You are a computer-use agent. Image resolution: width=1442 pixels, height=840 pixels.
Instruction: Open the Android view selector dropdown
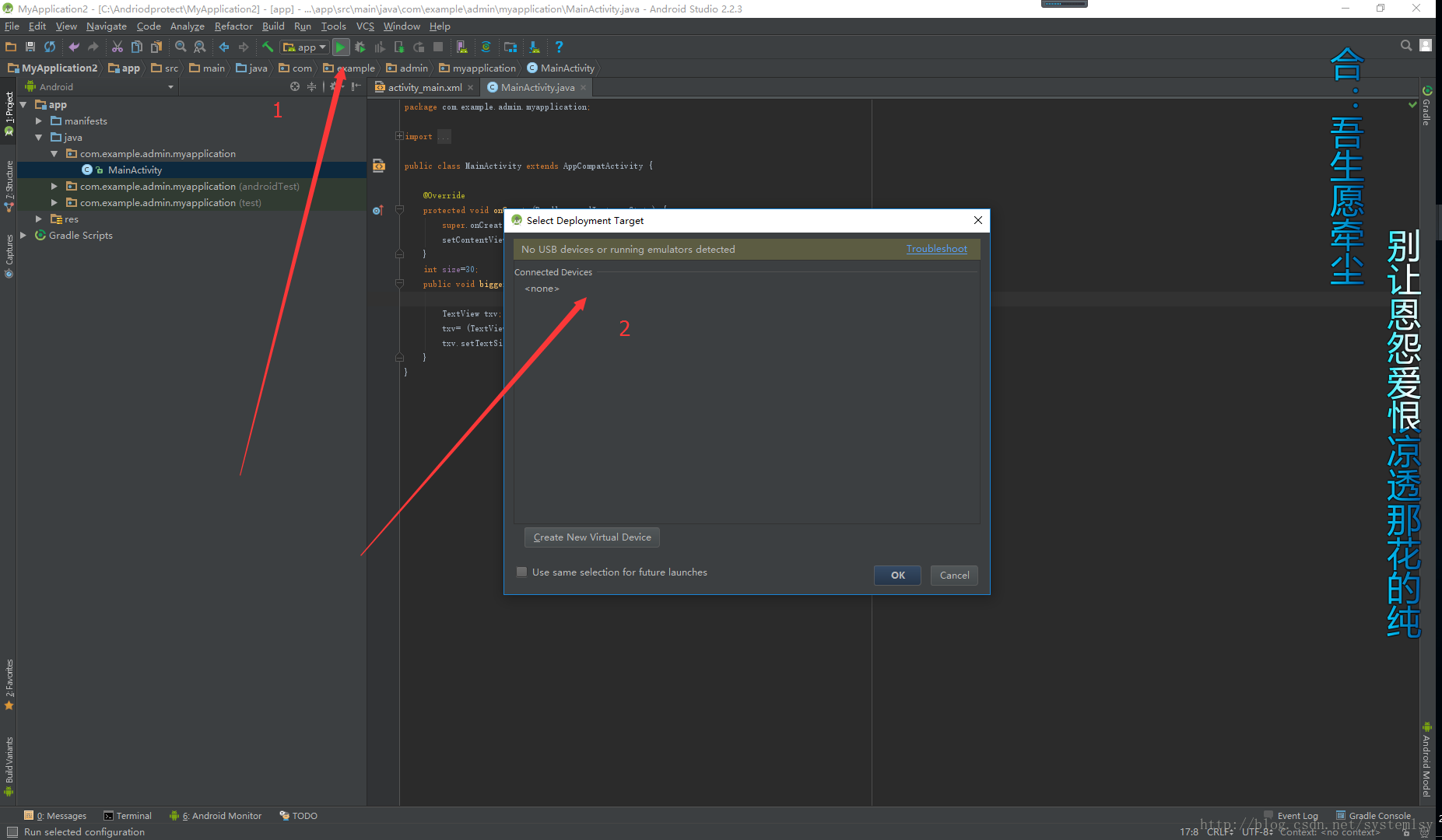click(100, 87)
